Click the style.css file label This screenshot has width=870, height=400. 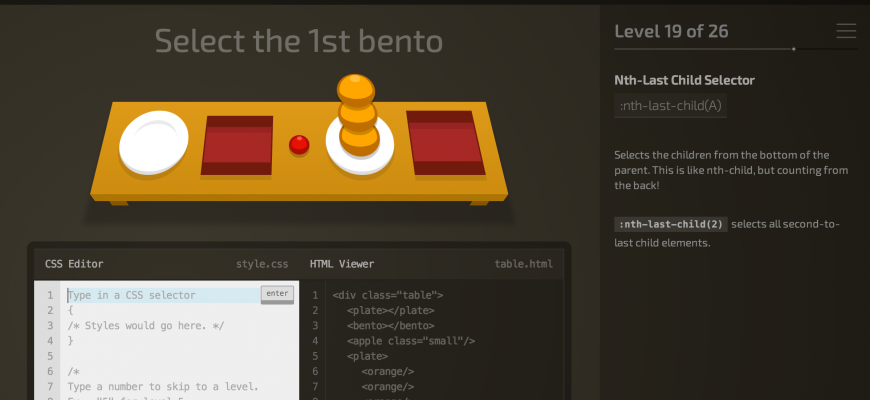click(x=262, y=264)
